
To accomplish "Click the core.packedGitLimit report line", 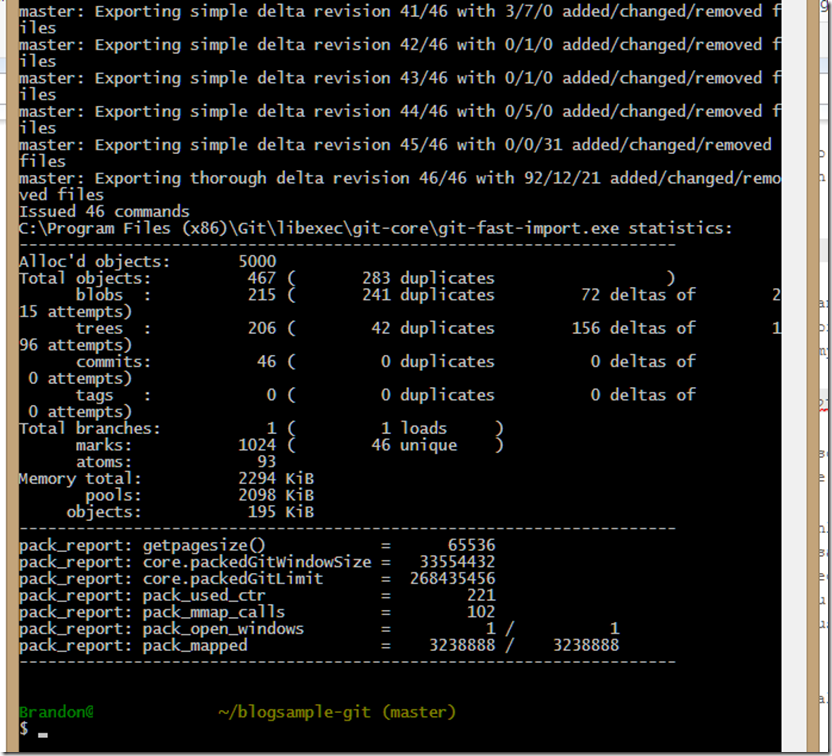I will point(257,579).
